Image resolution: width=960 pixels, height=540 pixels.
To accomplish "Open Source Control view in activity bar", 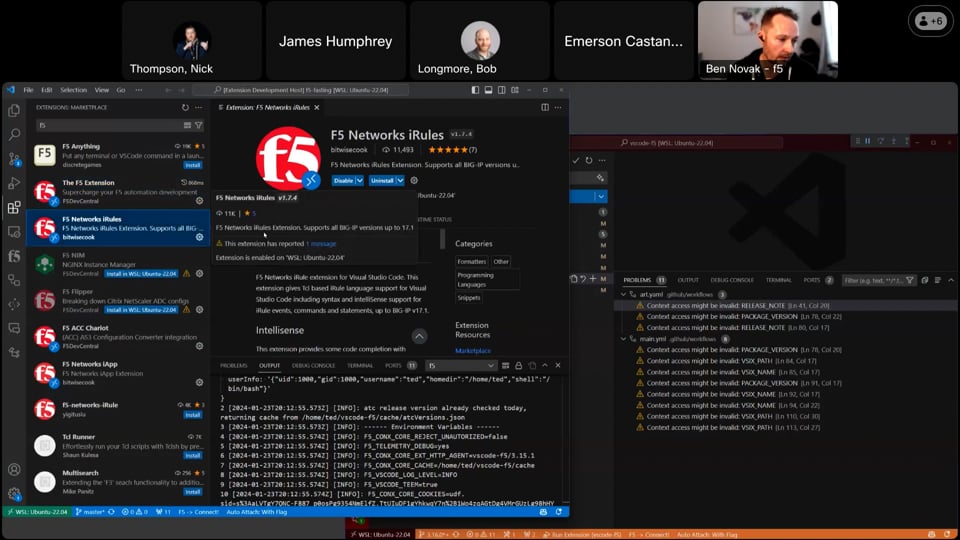I will (x=14, y=159).
